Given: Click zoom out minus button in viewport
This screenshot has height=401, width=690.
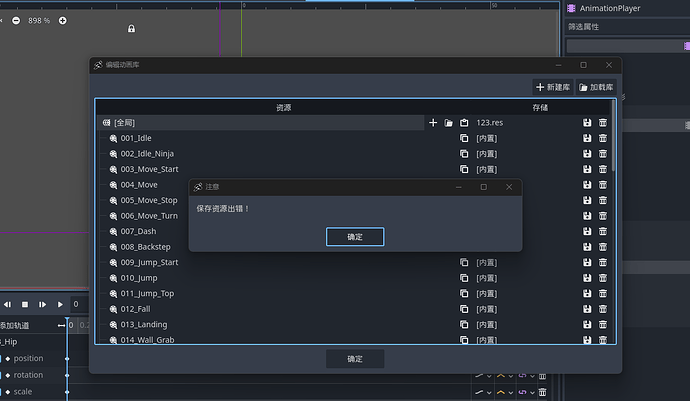Looking at the screenshot, I should [x=15, y=20].
